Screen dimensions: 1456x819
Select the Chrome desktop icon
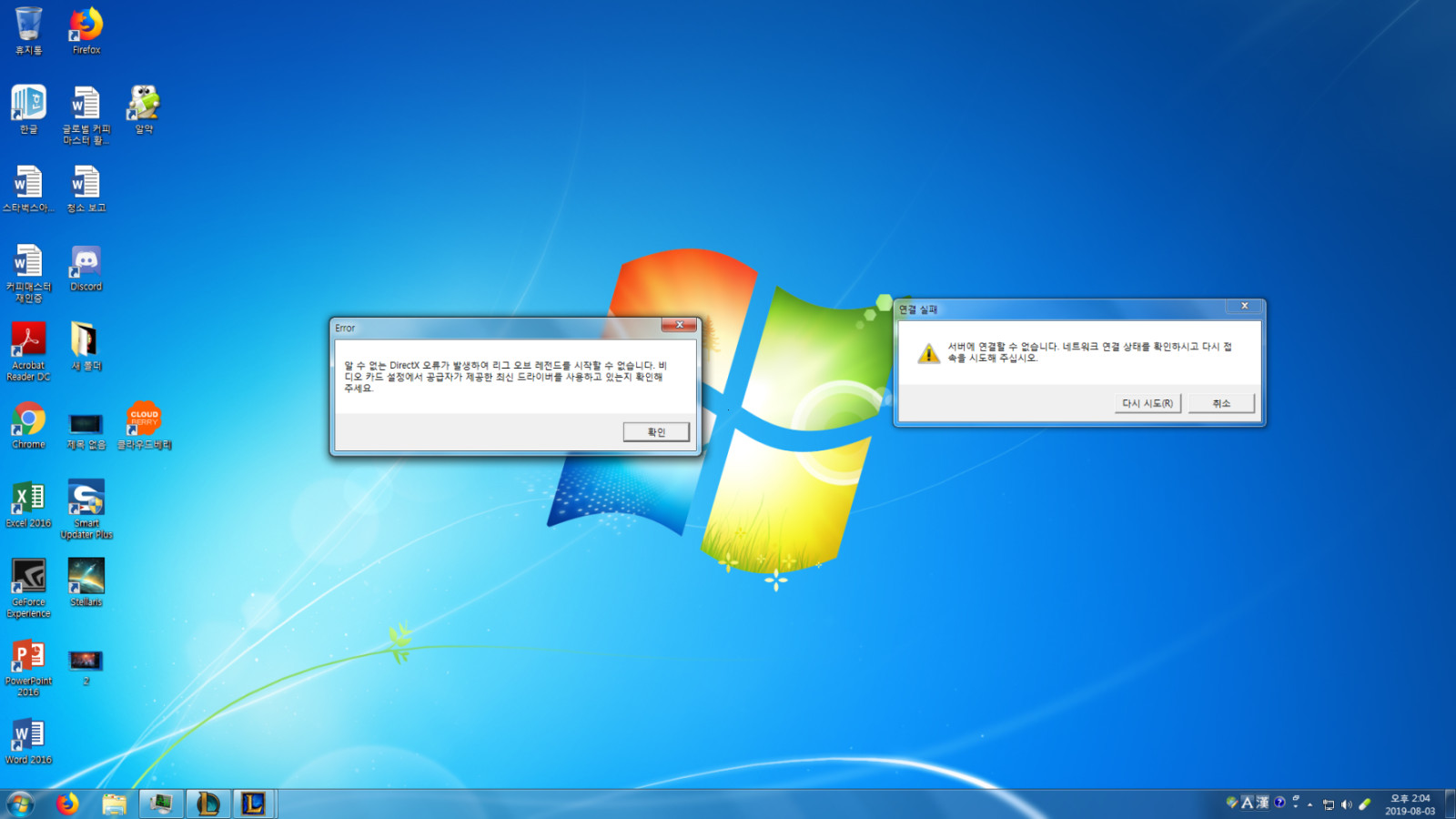28,424
